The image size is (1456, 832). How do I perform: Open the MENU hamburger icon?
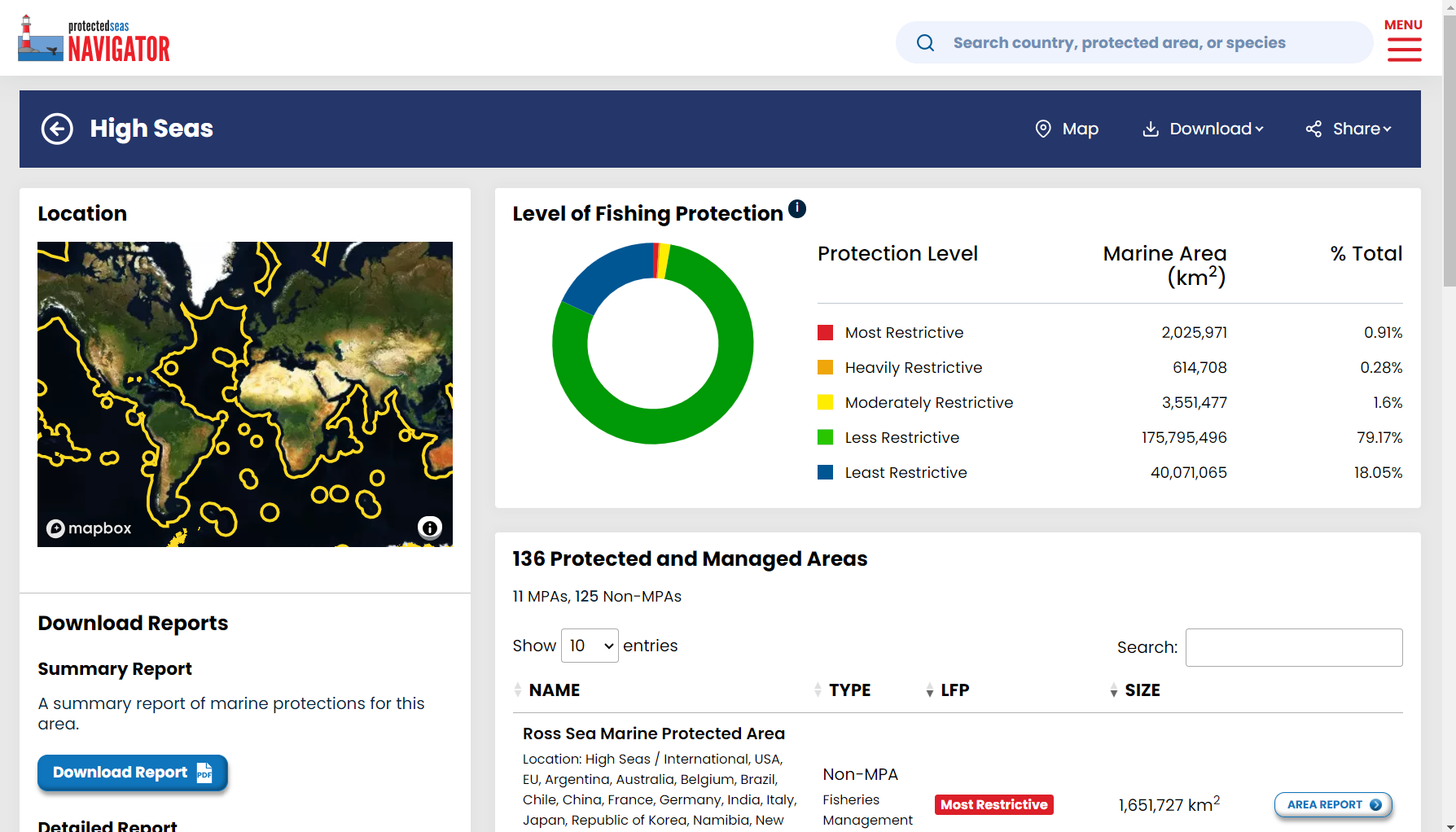pyautogui.click(x=1404, y=50)
